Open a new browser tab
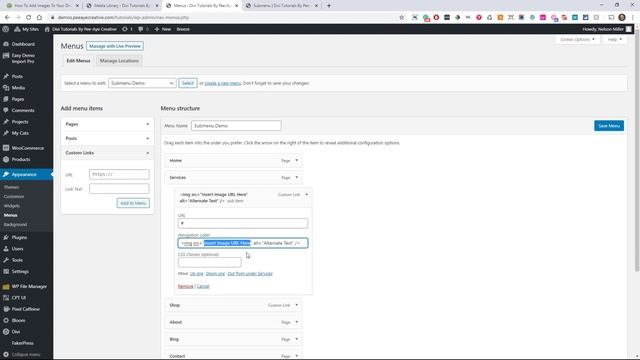Image resolution: width=640 pixels, height=360 pixels. [329, 6]
